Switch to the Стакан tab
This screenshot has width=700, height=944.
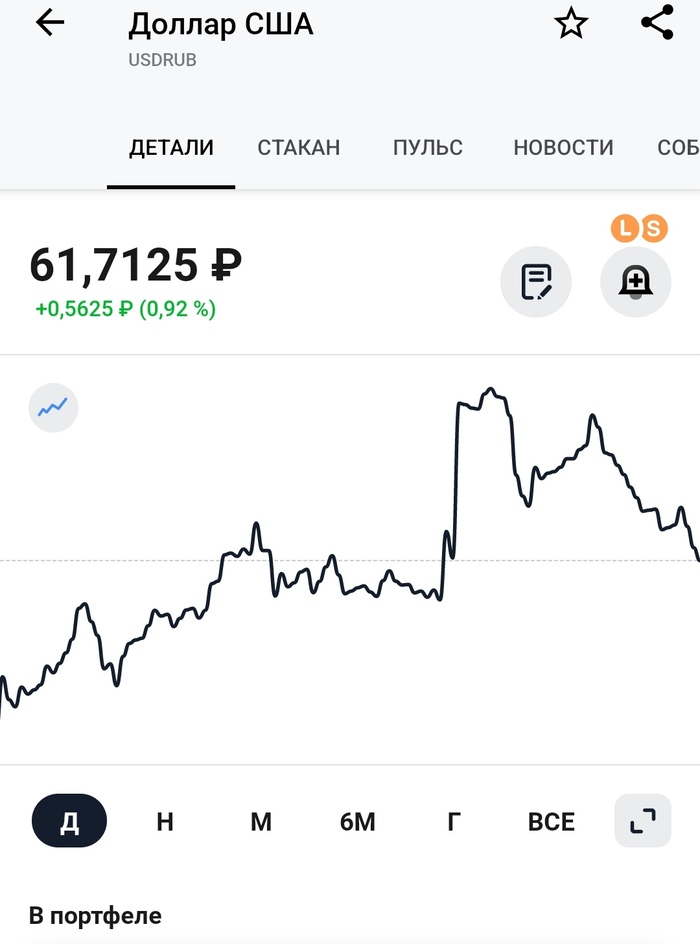[299, 148]
